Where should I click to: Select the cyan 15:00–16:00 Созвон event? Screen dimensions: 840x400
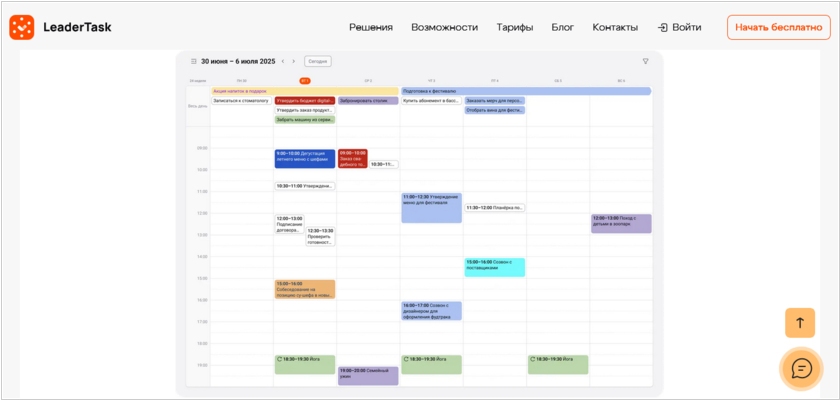click(x=494, y=266)
